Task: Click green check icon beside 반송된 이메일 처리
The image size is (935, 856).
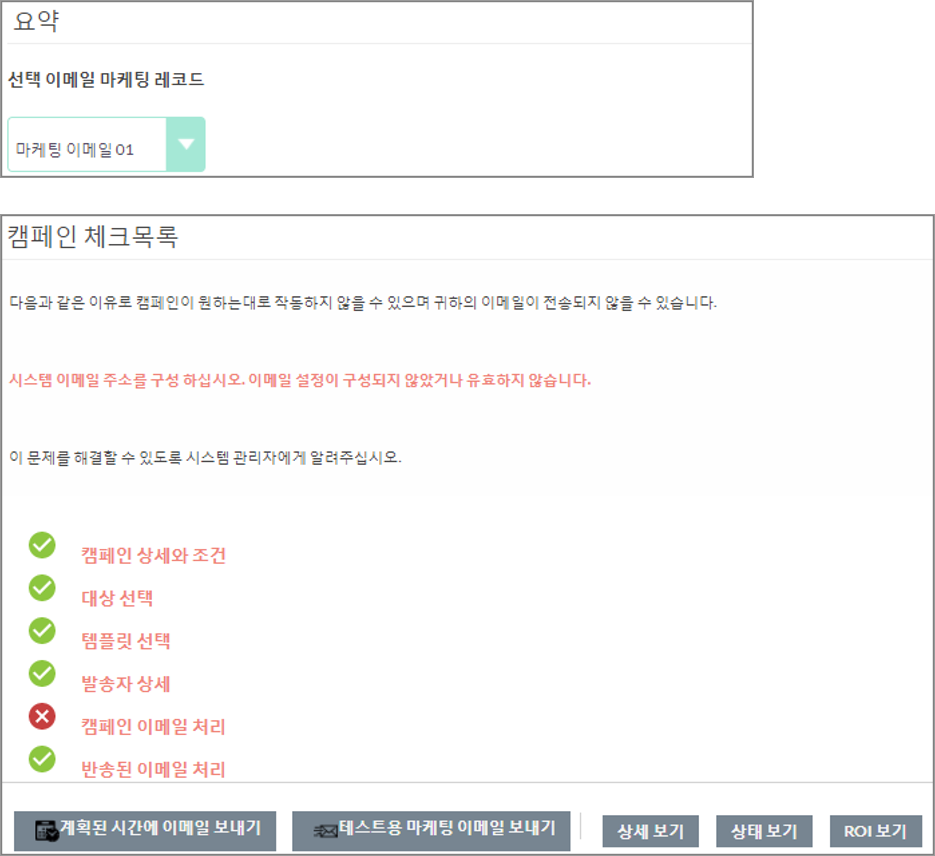Action: (x=42, y=759)
